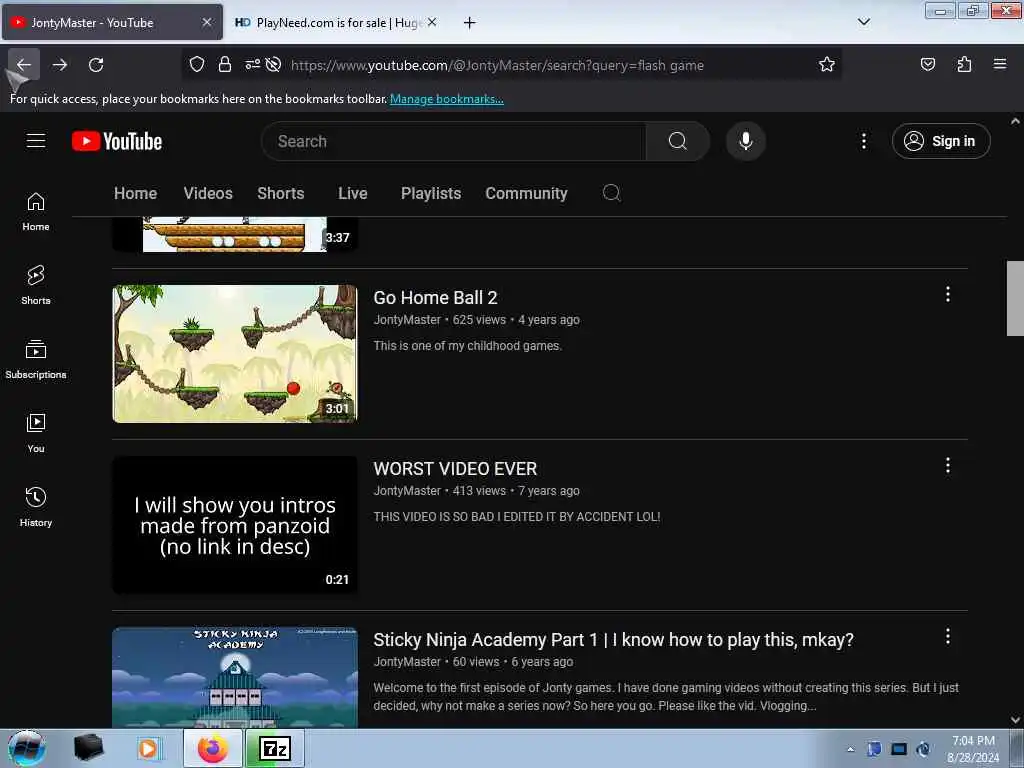Screen dimensions: 1024x768
Task: Open options menu for Sticky Ninja Academy video
Action: pyautogui.click(x=948, y=637)
